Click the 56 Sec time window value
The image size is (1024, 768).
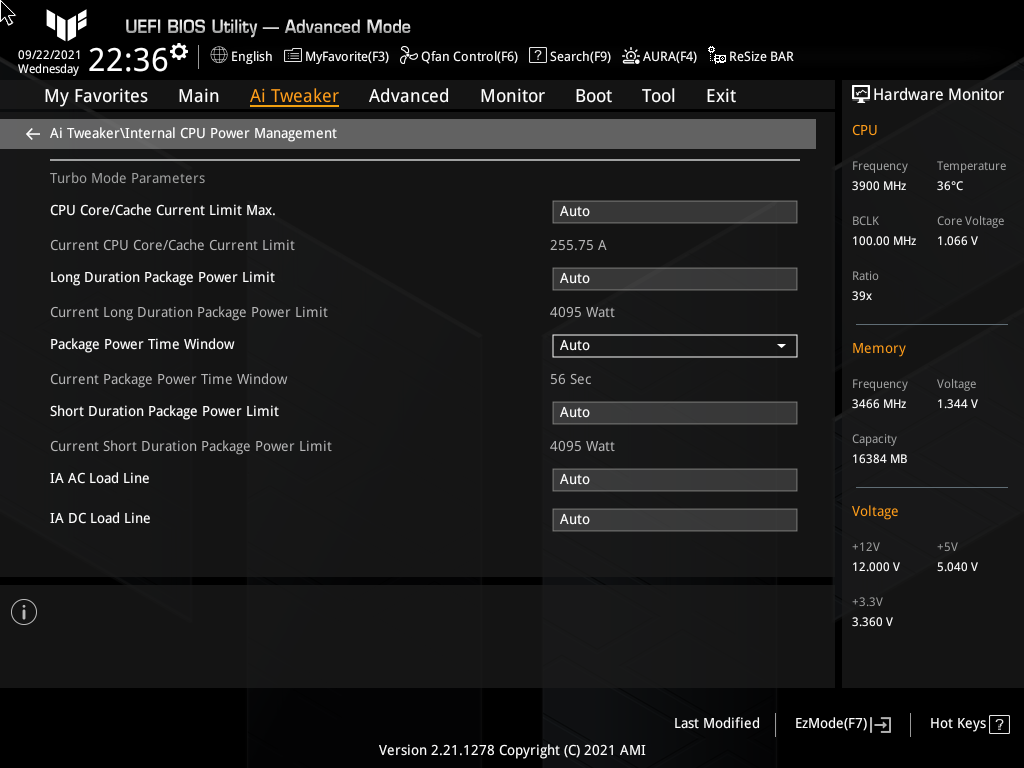tap(571, 379)
